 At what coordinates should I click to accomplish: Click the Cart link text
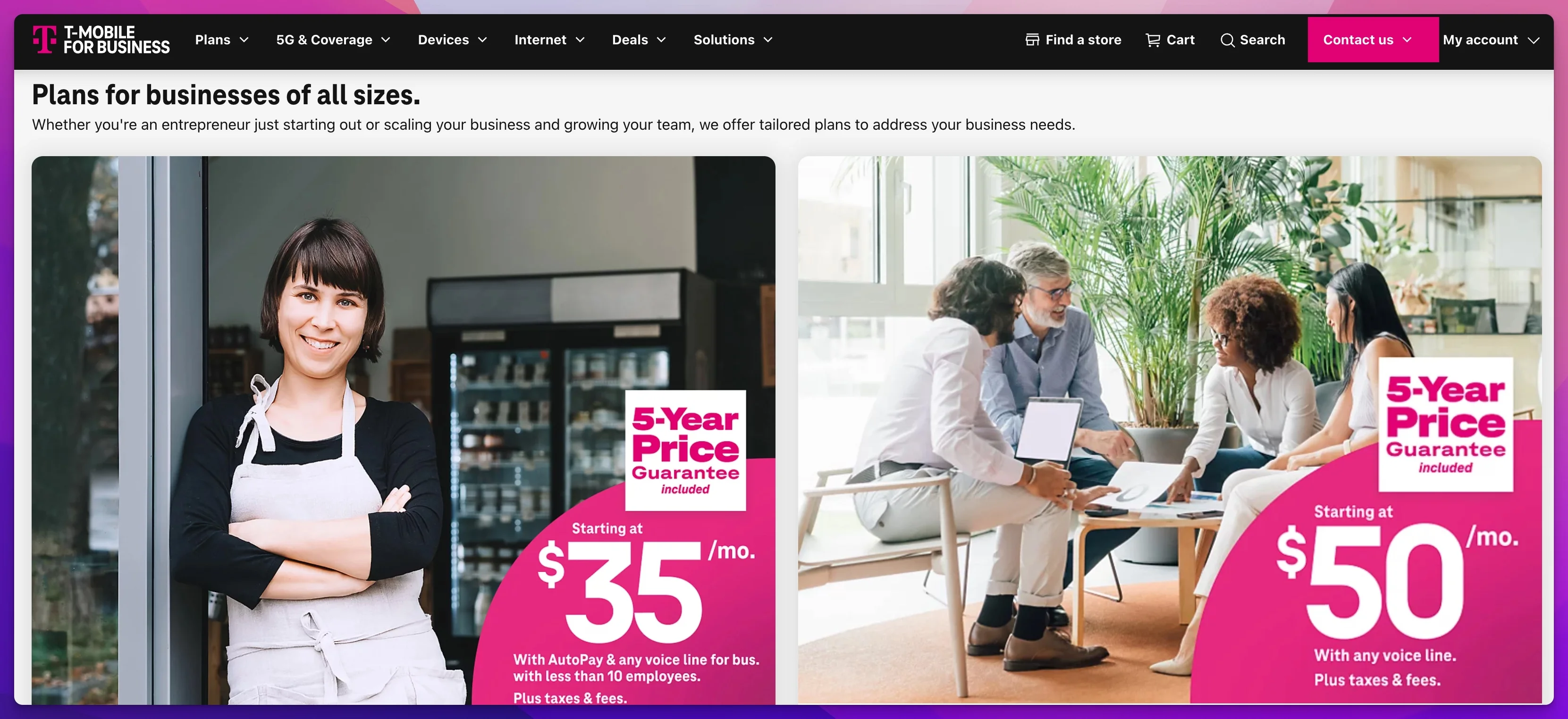tap(1180, 40)
